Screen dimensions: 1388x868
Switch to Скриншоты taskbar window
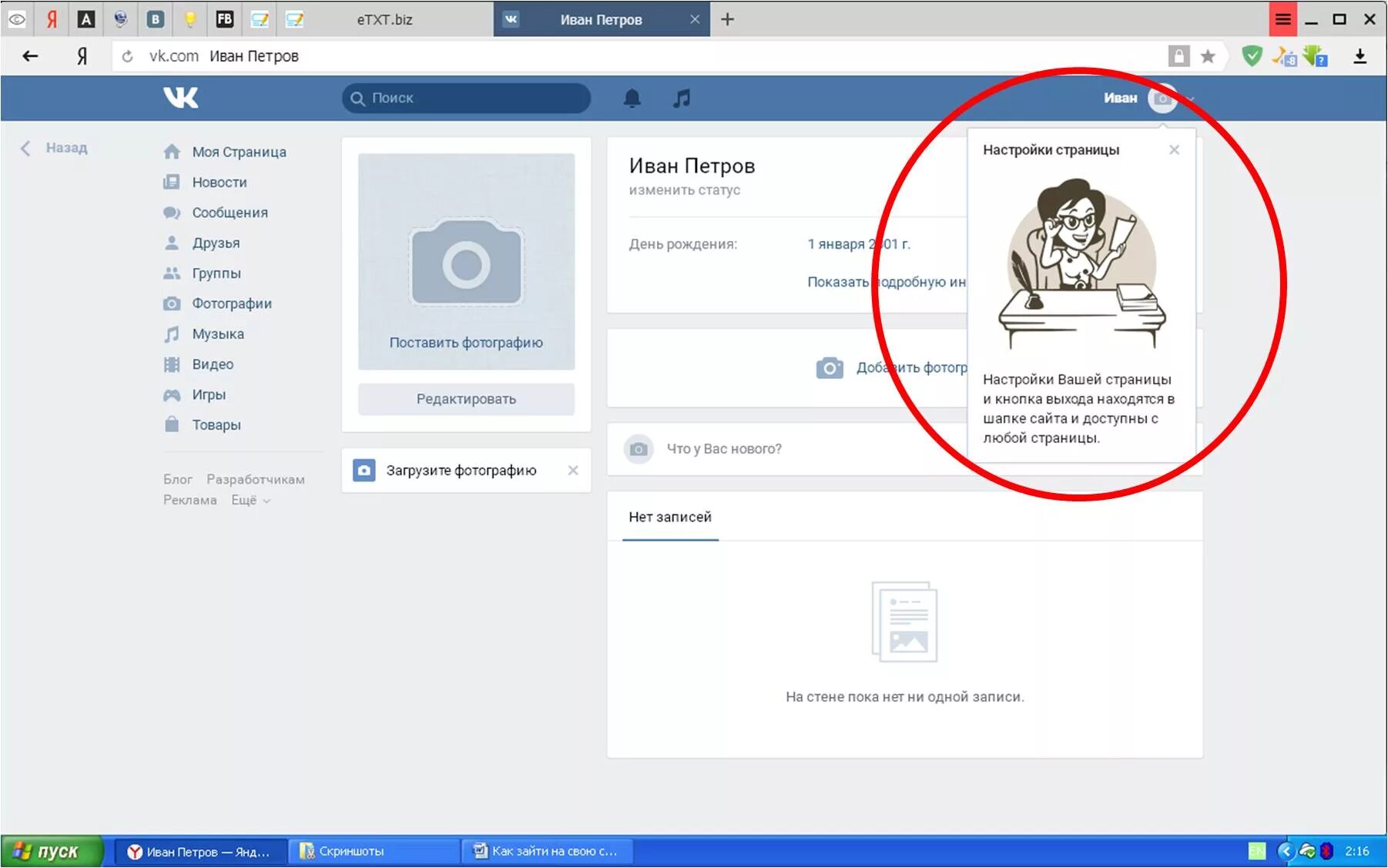pyautogui.click(x=373, y=851)
